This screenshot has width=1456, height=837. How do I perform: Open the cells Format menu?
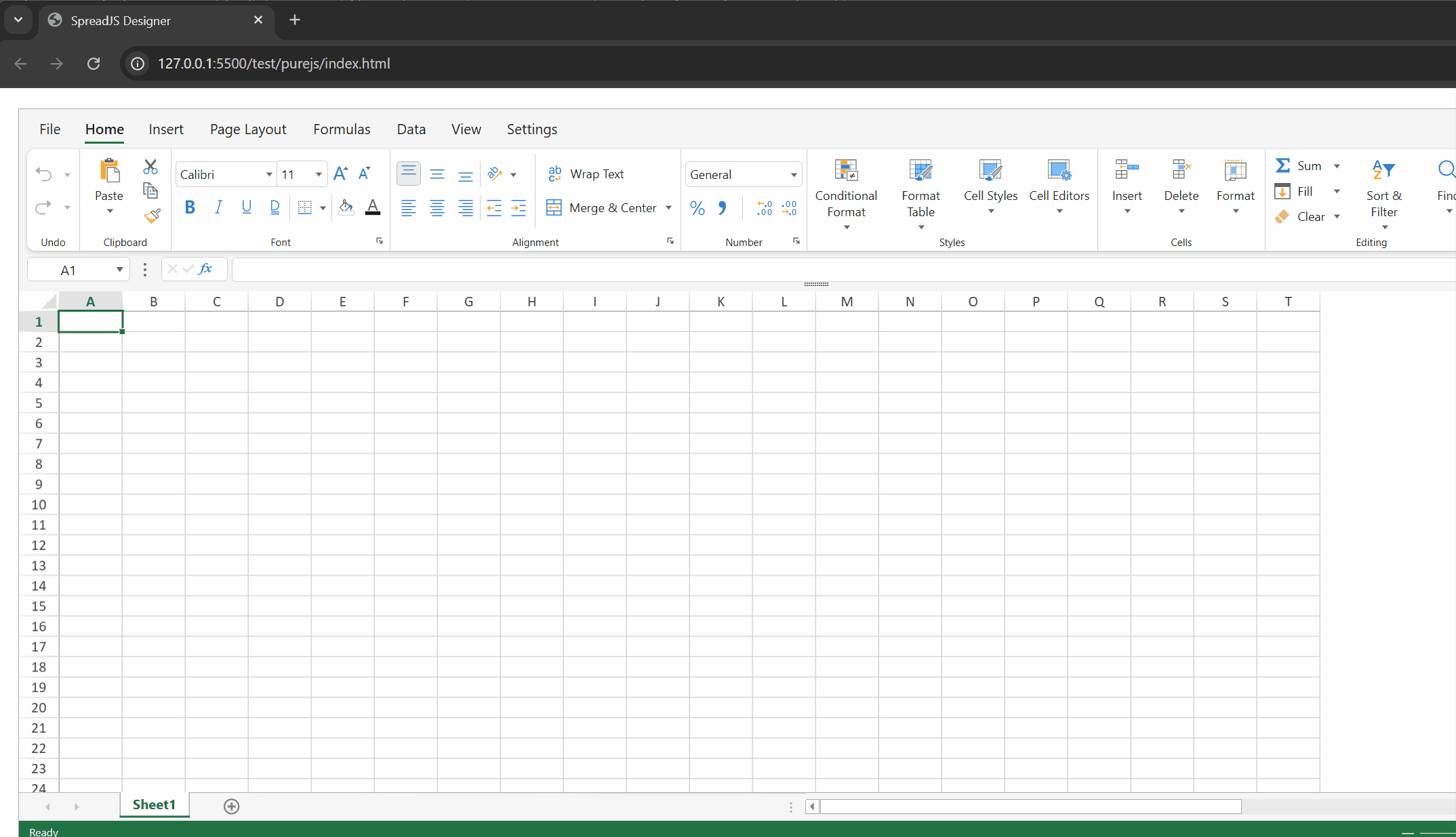[x=1236, y=186]
